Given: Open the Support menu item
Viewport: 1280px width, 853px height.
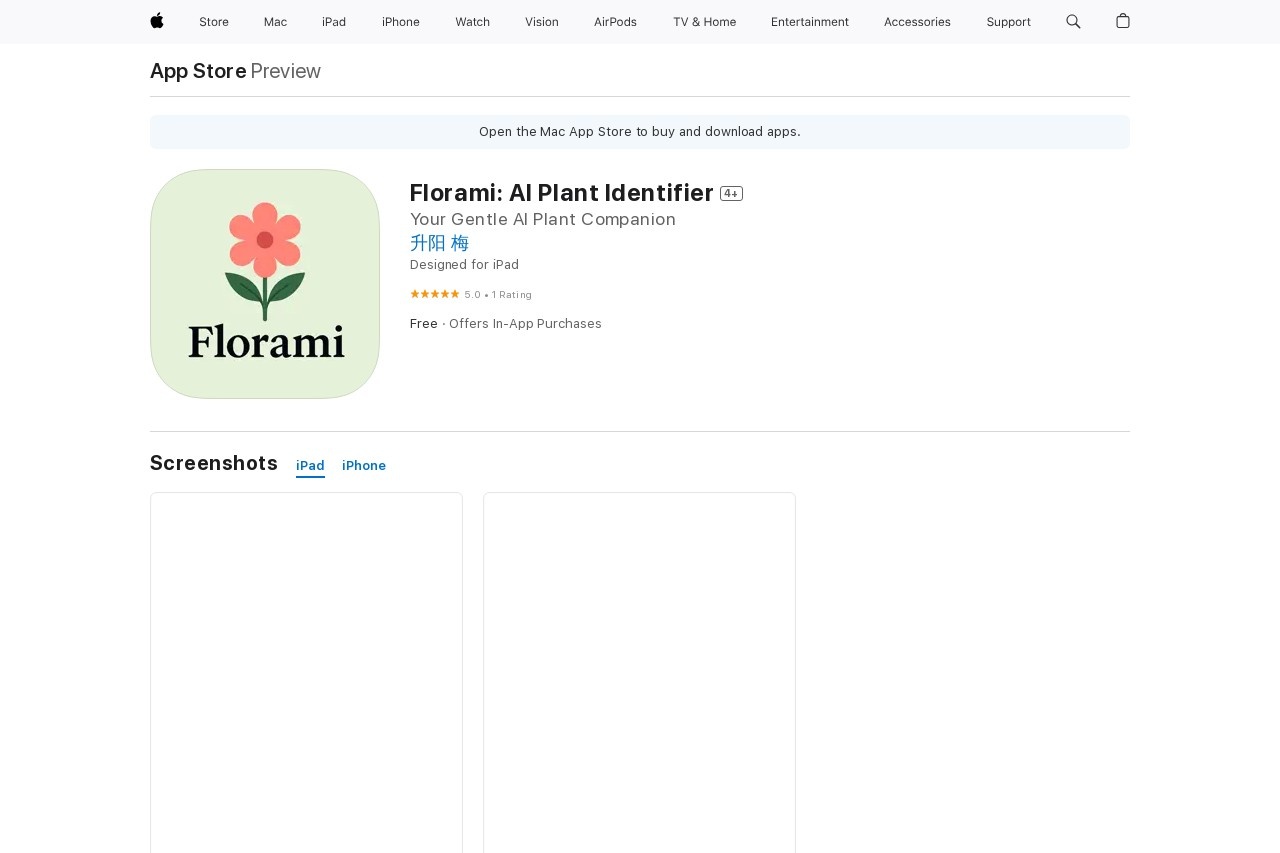Looking at the screenshot, I should (1008, 22).
